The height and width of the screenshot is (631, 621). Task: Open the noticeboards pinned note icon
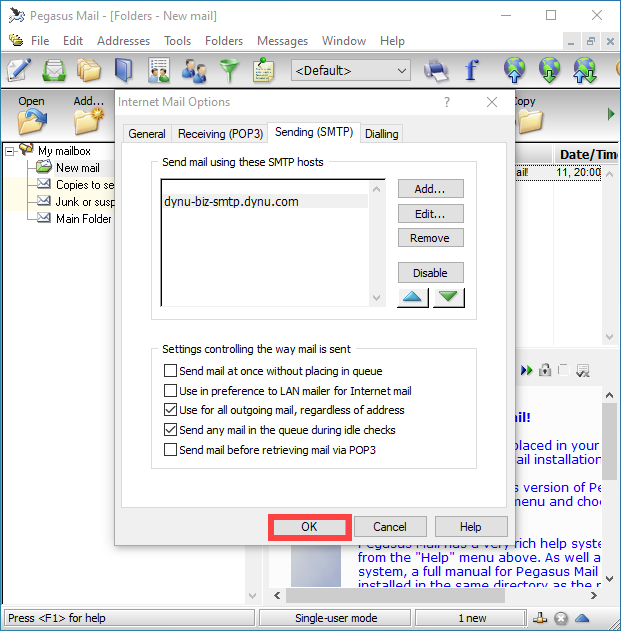point(264,70)
